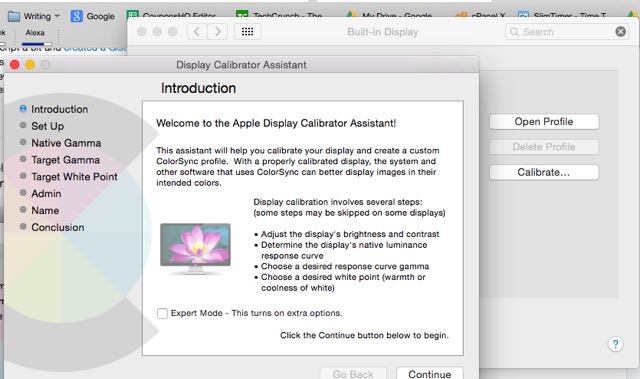The image size is (640, 379).
Task: Open help with the question mark button
Action: (x=616, y=344)
